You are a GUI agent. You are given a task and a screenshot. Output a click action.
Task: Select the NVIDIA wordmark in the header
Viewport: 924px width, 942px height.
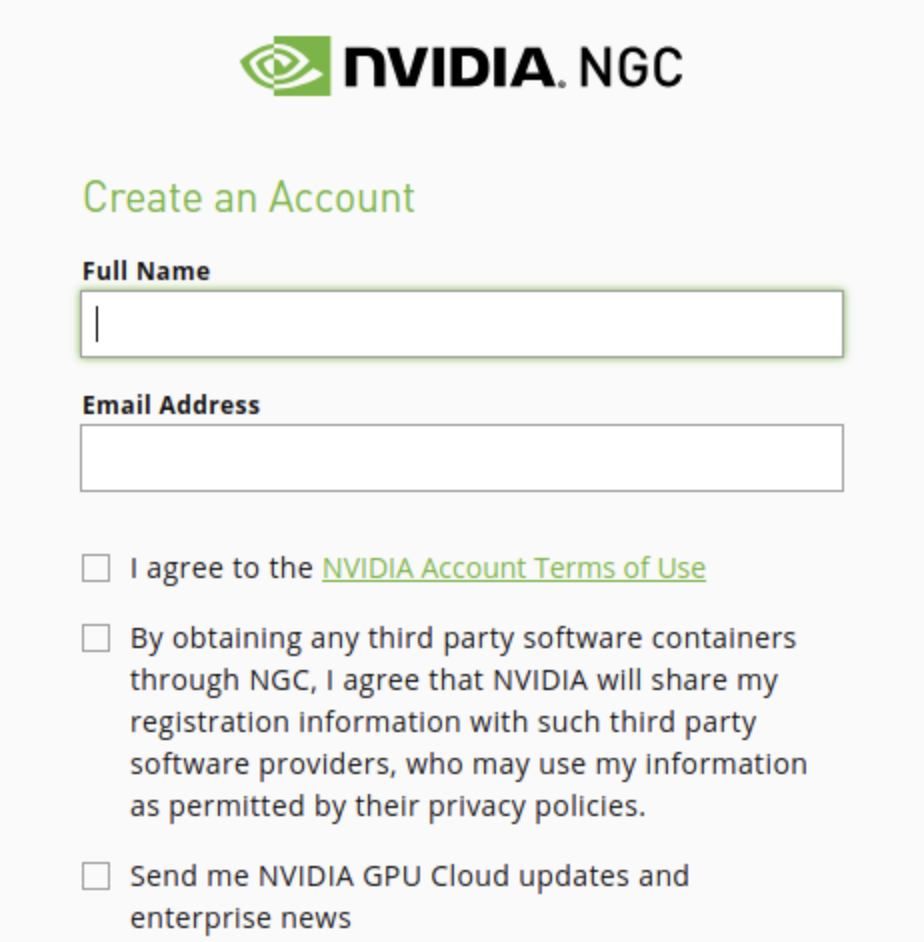coord(450,65)
